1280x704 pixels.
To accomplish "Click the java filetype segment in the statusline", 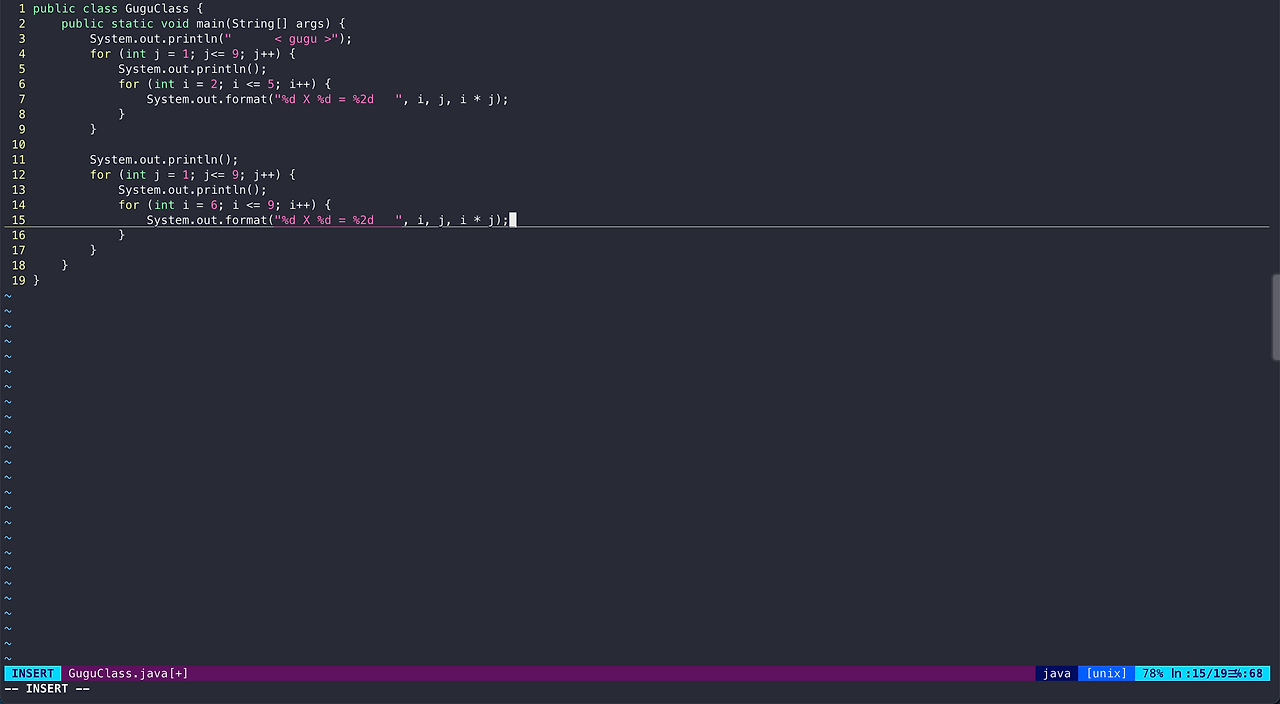I will [x=1056, y=673].
